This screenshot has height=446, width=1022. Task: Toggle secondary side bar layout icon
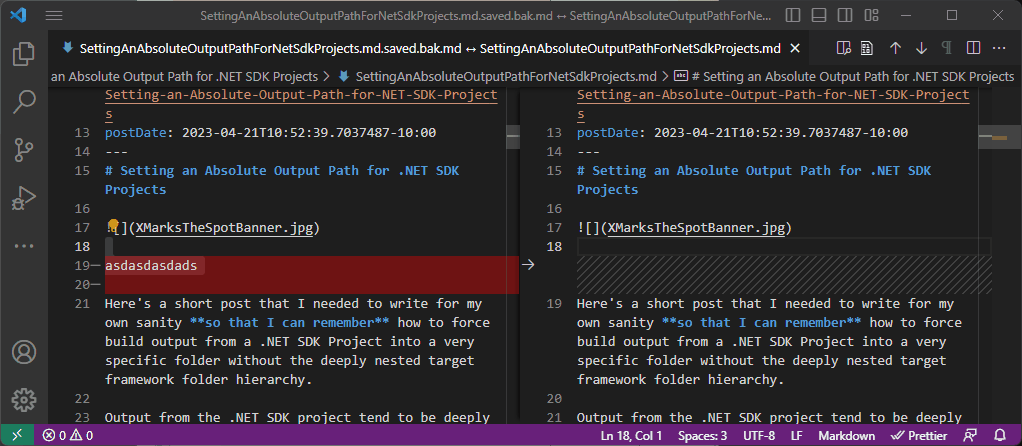(845, 15)
